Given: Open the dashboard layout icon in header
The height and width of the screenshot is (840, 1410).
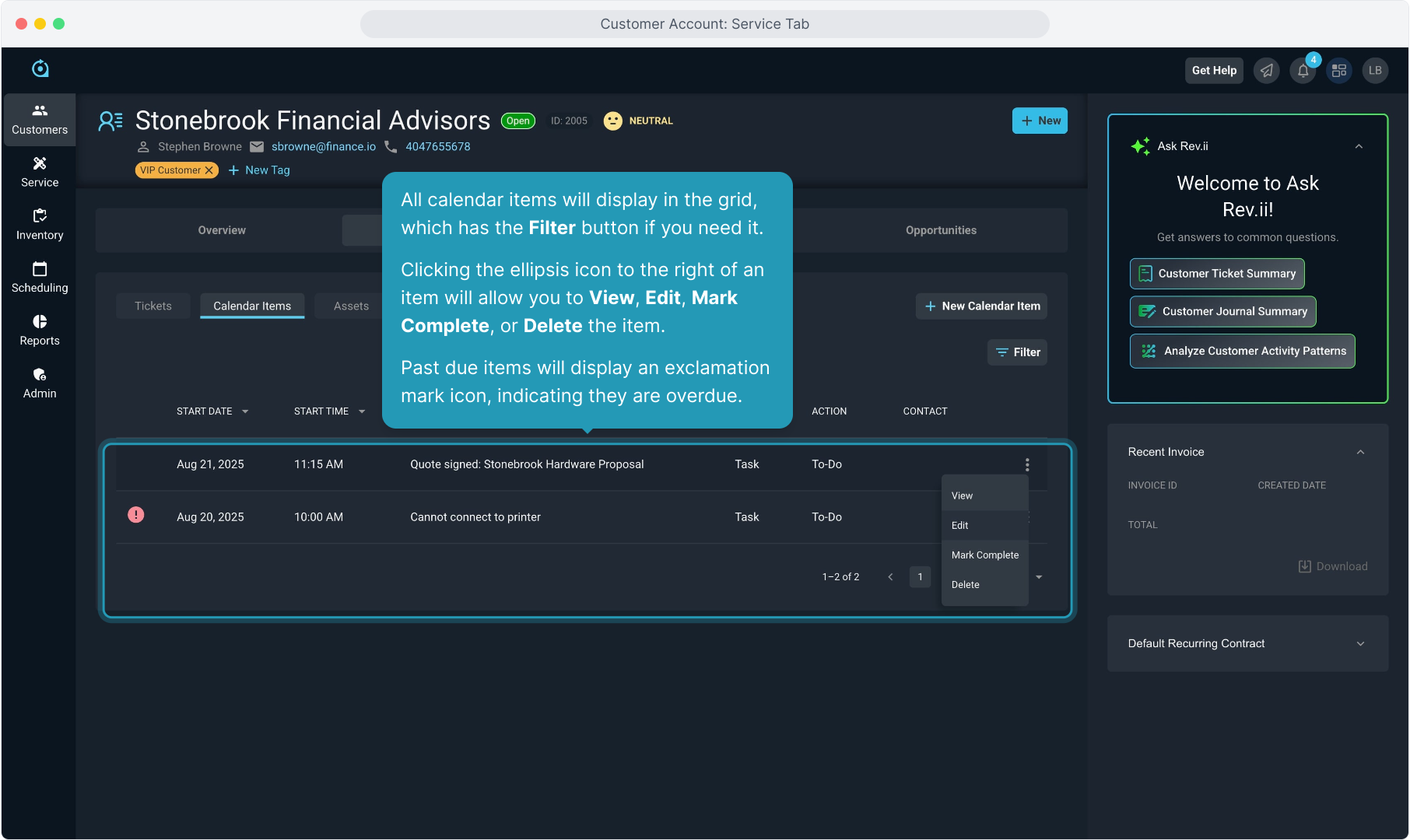Looking at the screenshot, I should coord(1339,71).
